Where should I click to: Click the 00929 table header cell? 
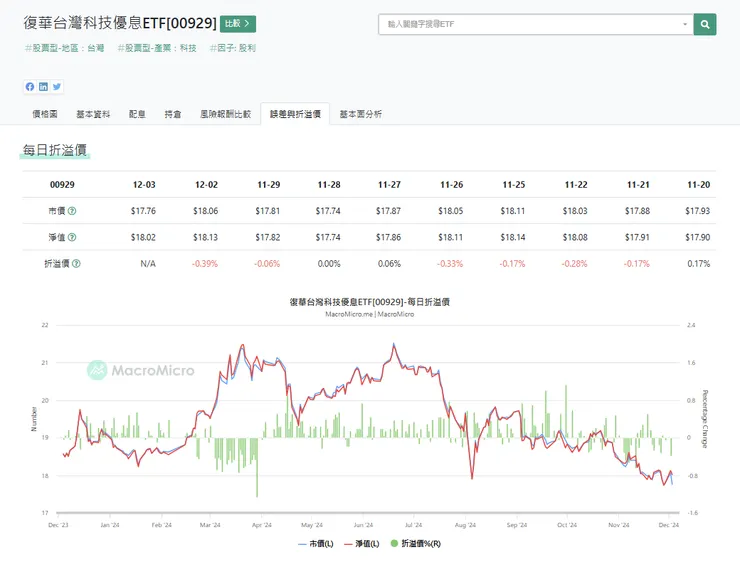(x=62, y=185)
